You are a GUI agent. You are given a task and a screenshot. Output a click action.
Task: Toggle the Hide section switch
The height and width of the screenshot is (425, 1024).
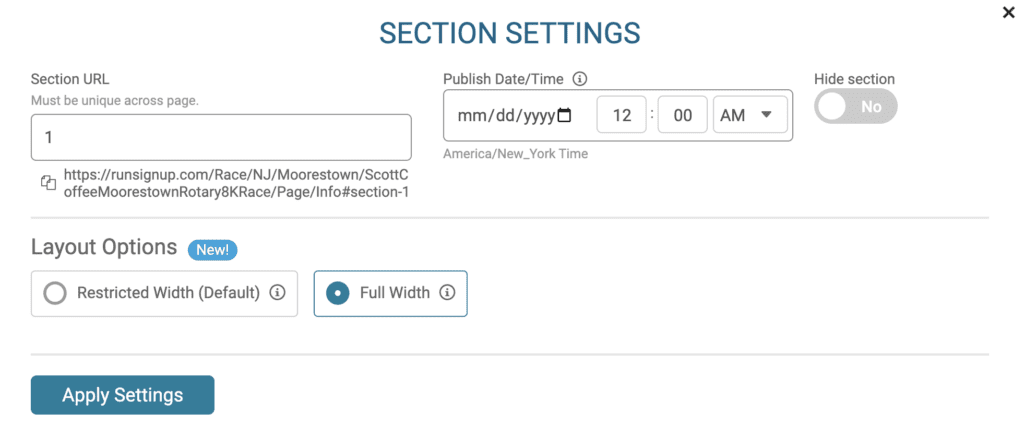pos(856,106)
